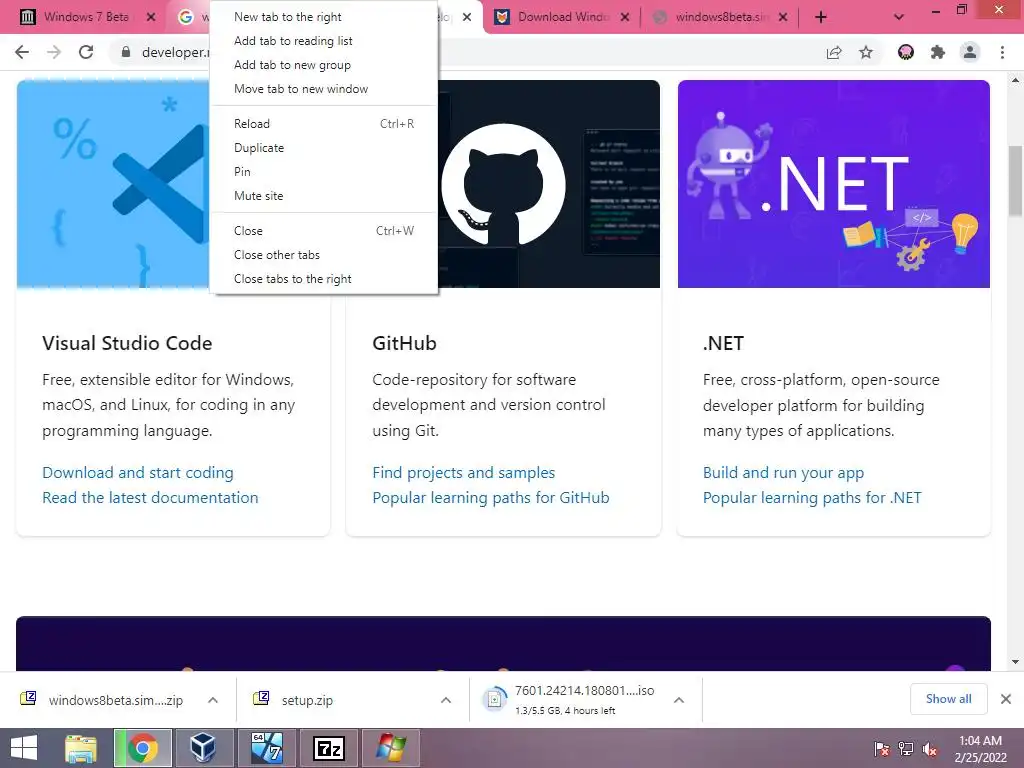Click the muted volume tray icon

click(931, 749)
